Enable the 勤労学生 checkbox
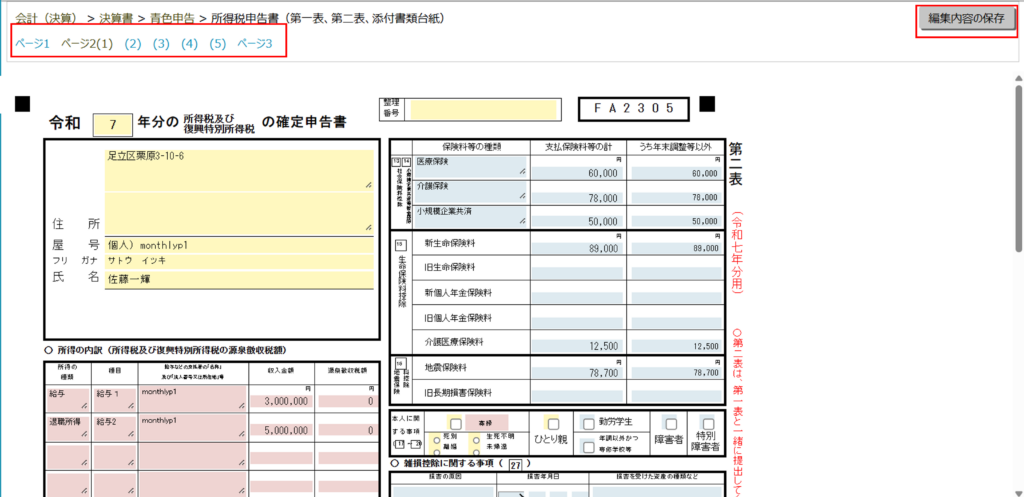Image resolution: width=1024 pixels, height=497 pixels. click(589, 423)
